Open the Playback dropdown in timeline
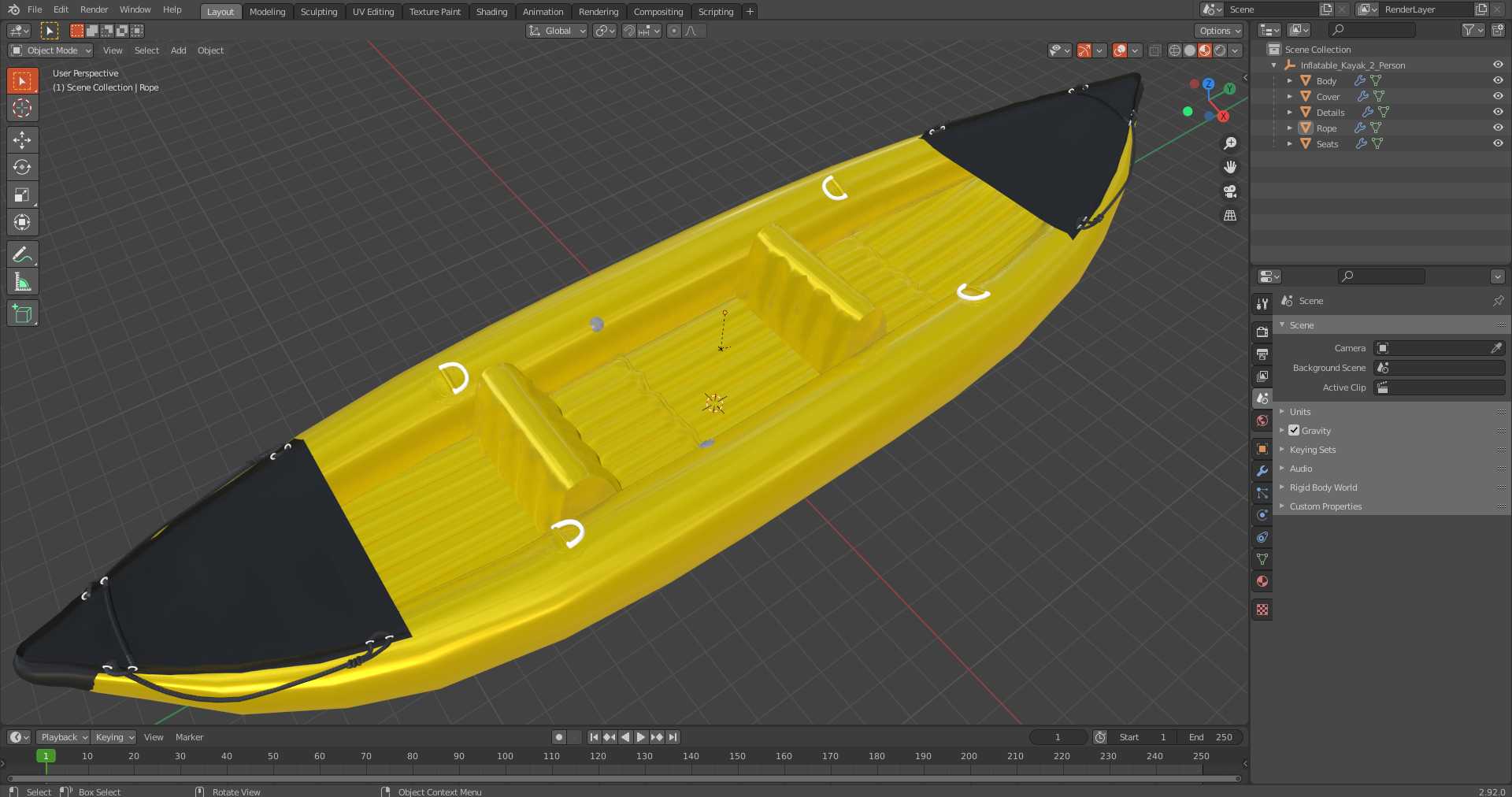This screenshot has width=1512, height=797. tap(63, 737)
